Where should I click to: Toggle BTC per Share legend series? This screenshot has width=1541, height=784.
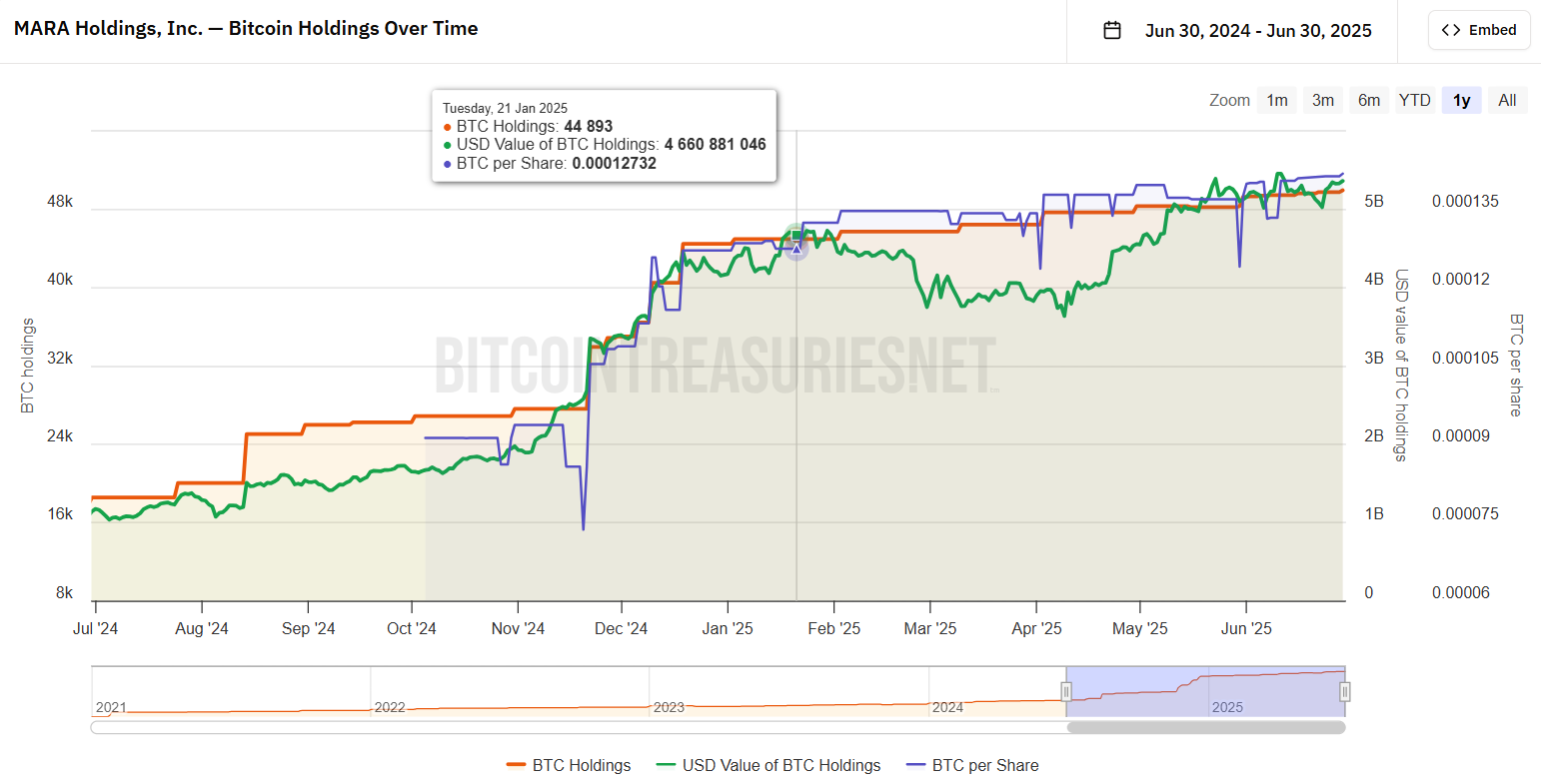(x=972, y=765)
